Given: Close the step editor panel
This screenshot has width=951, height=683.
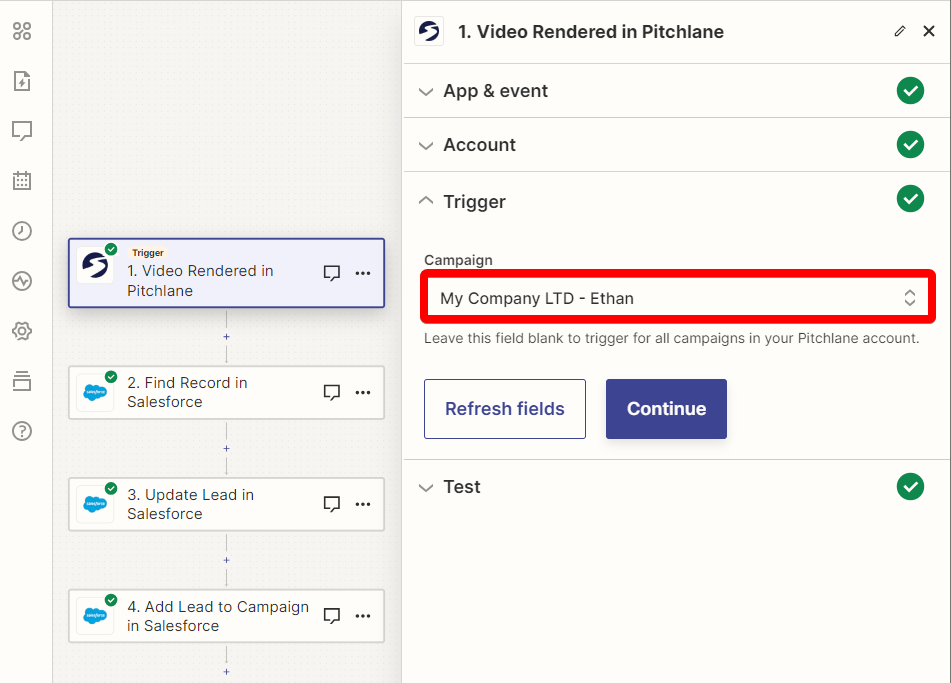Looking at the screenshot, I should click(x=929, y=31).
